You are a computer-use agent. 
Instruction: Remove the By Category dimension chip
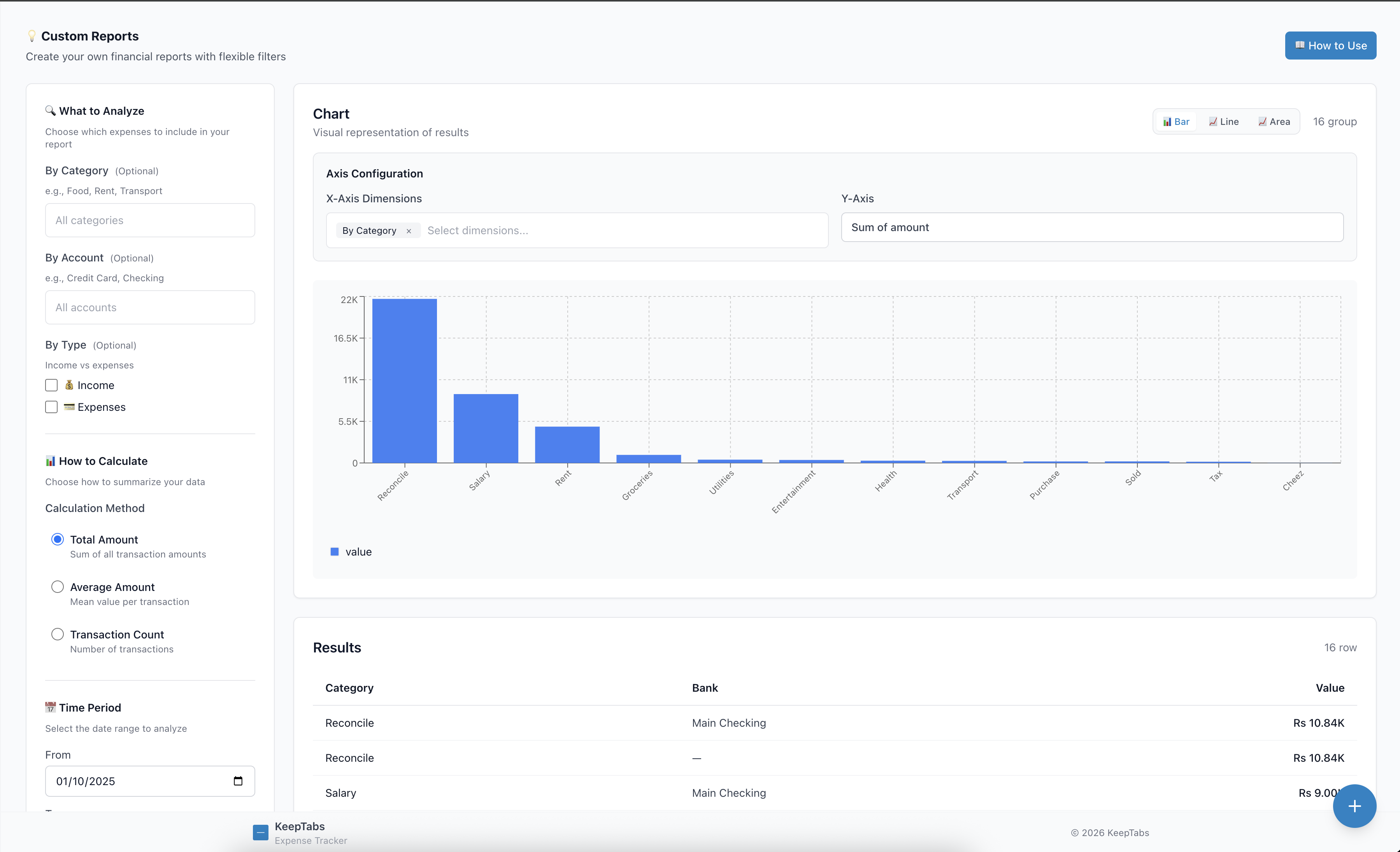click(x=409, y=231)
